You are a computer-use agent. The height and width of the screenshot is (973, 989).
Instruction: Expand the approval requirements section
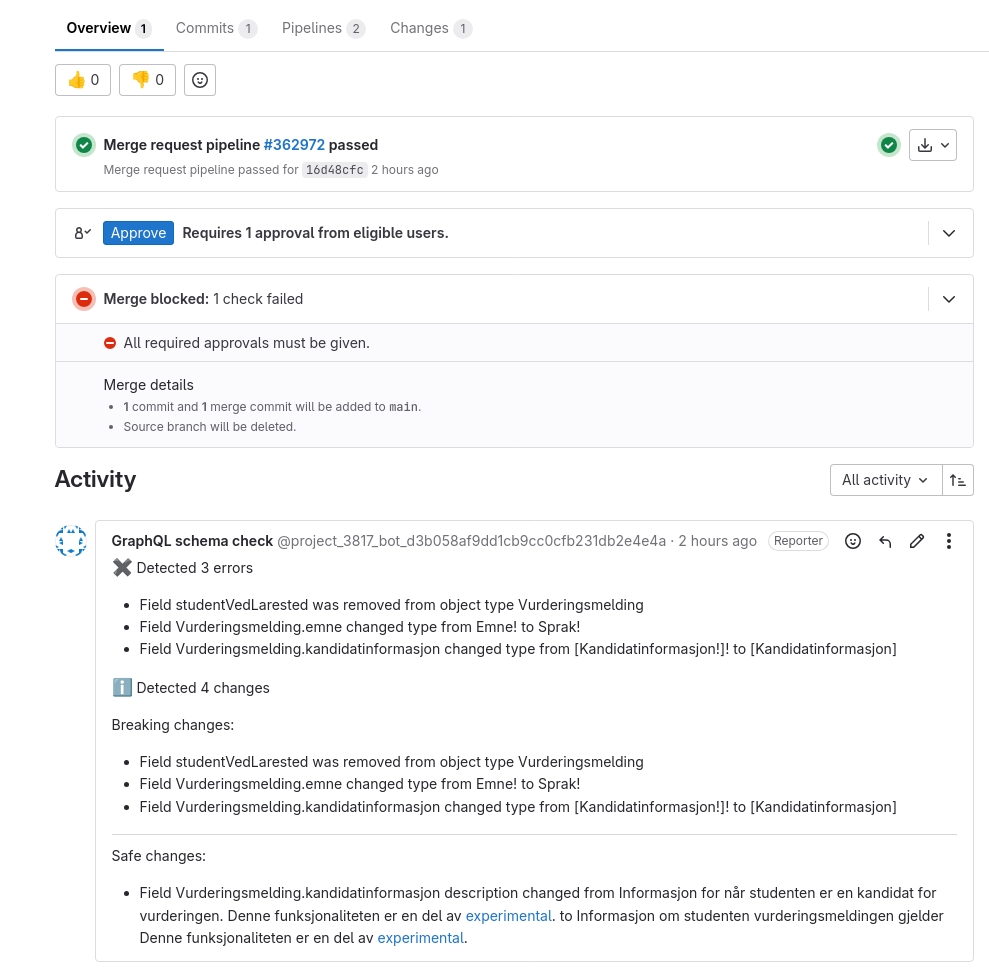coord(949,233)
